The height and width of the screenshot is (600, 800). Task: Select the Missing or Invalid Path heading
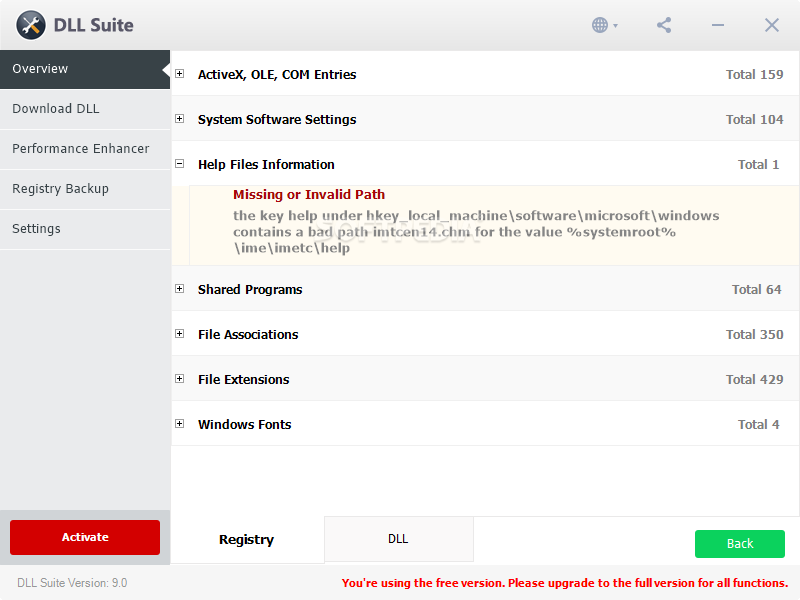[309, 194]
